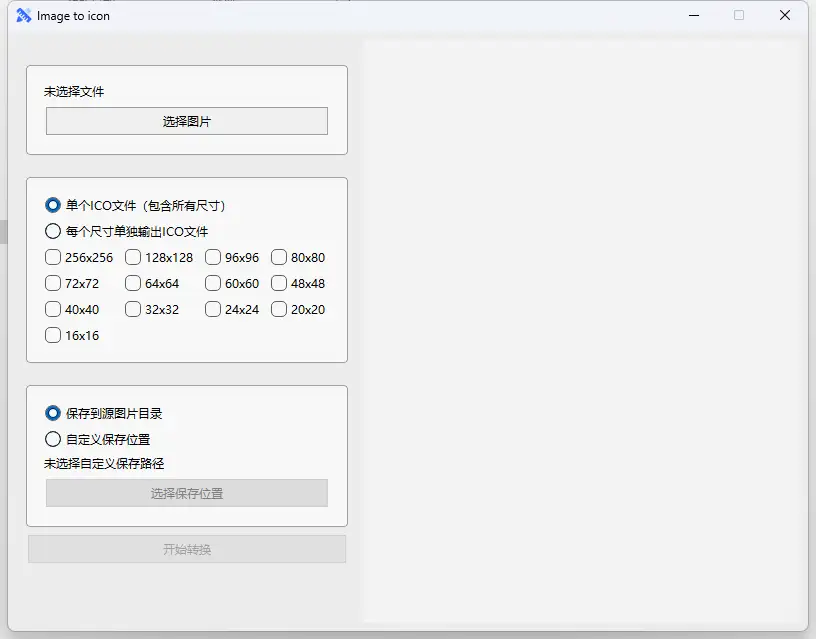Select 单个ICO文件 radio option
Screen dimensions: 816x639
(x=53, y=205)
